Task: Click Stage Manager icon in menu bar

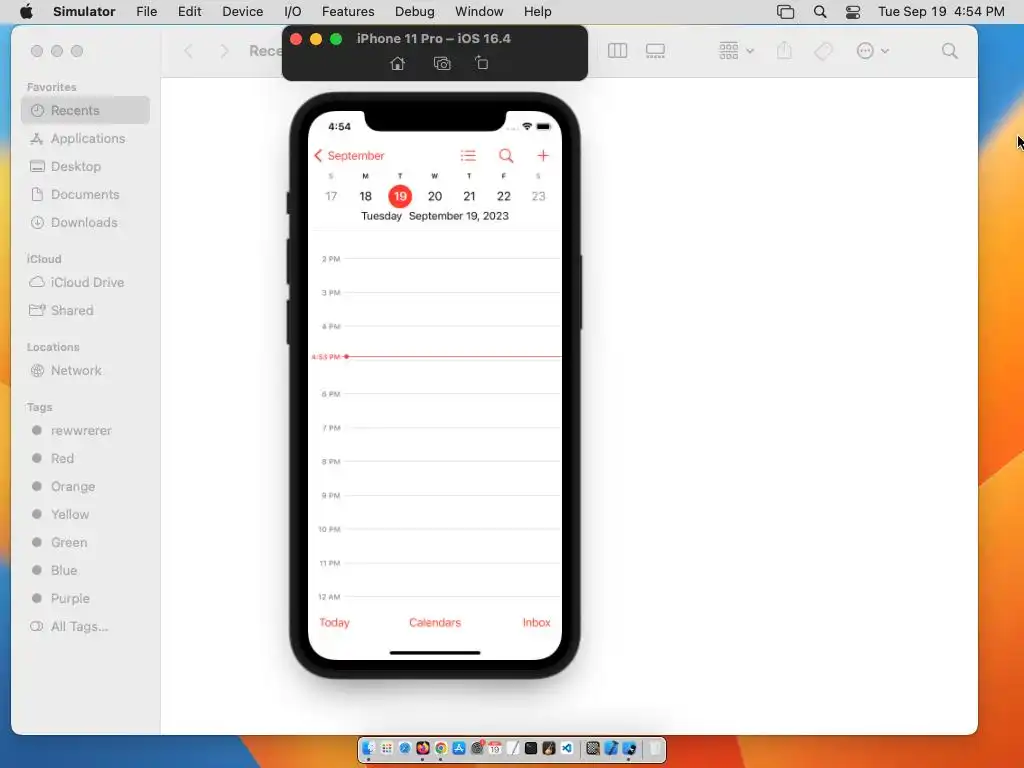Action: click(786, 12)
